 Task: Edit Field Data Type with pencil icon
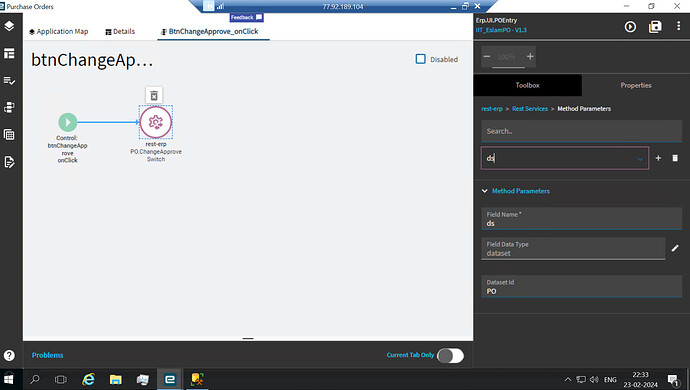[x=675, y=248]
